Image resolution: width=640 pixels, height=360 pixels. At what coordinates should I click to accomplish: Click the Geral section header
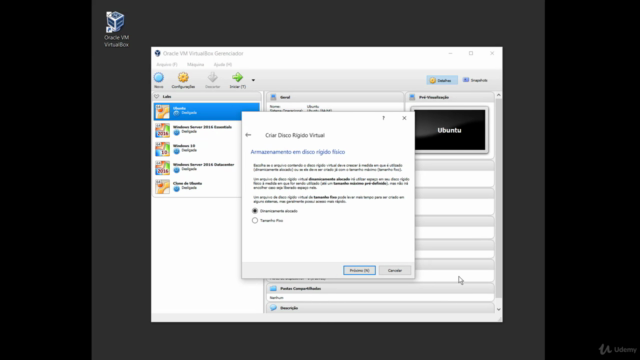[335, 97]
